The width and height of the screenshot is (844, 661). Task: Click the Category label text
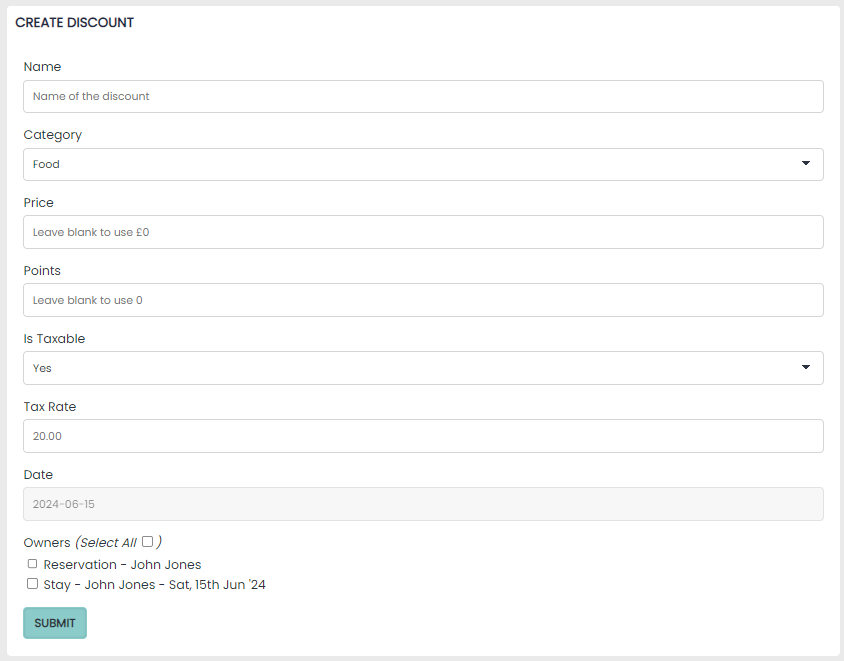click(x=53, y=135)
